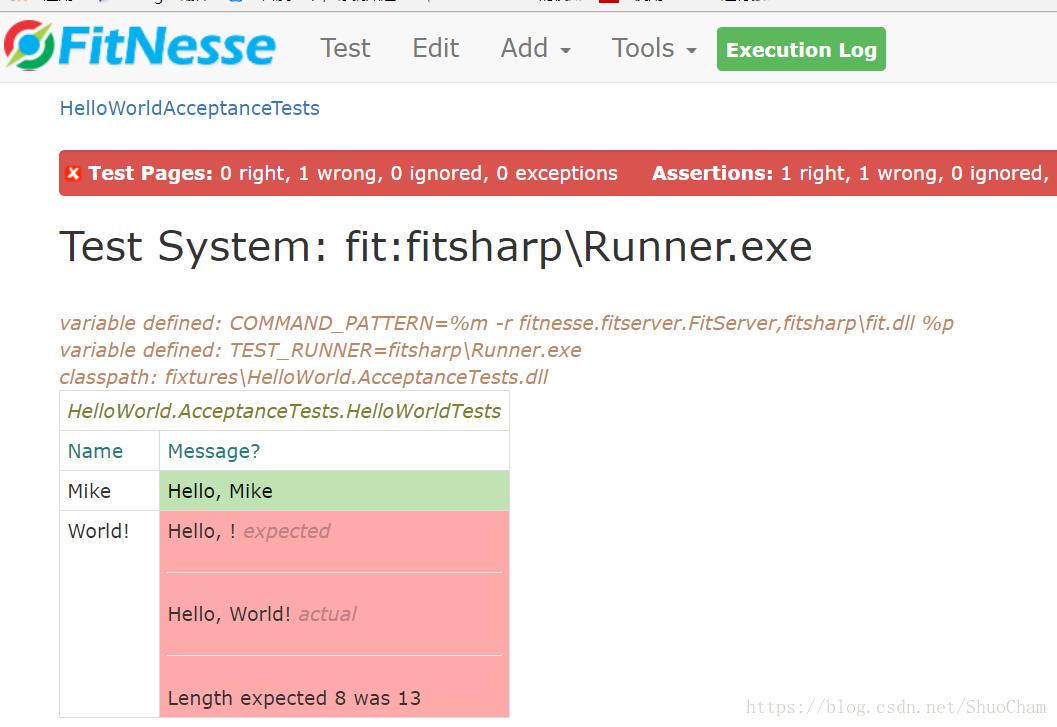Expand the Tools dropdown menu
The image size is (1057, 727).
tap(654, 49)
